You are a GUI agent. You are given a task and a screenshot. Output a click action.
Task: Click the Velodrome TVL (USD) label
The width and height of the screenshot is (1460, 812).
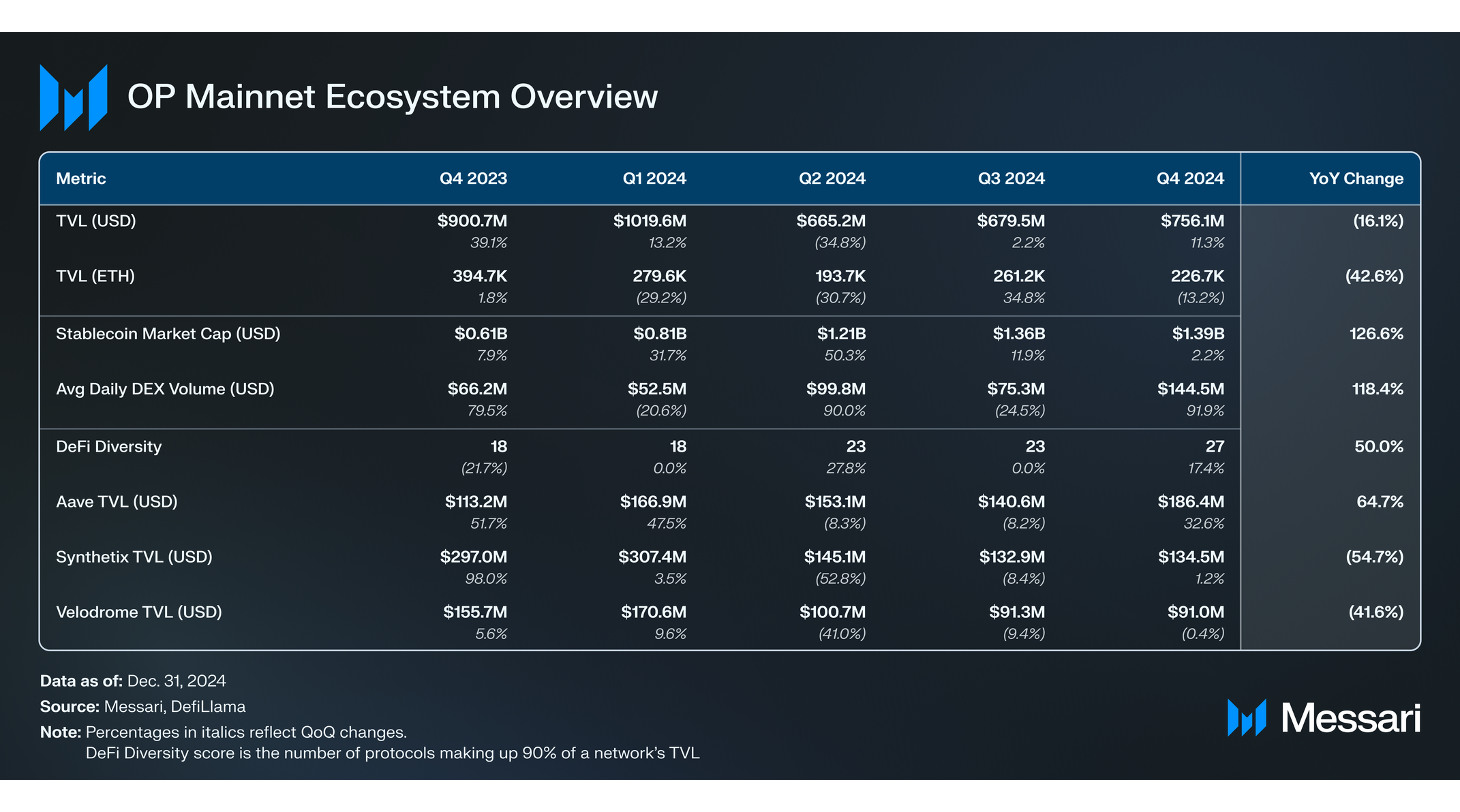click(x=139, y=612)
